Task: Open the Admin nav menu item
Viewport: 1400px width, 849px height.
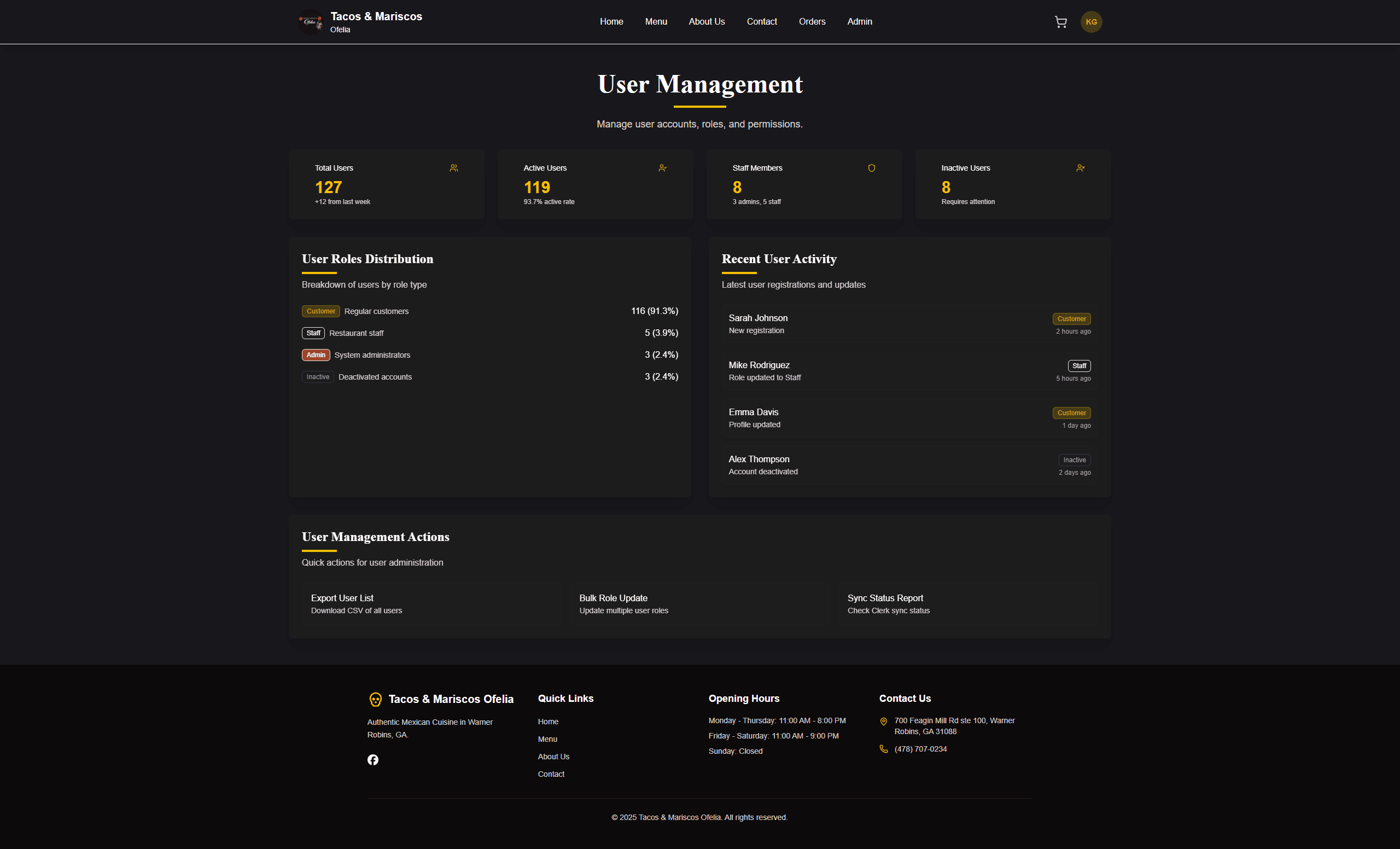Action: coord(859,21)
